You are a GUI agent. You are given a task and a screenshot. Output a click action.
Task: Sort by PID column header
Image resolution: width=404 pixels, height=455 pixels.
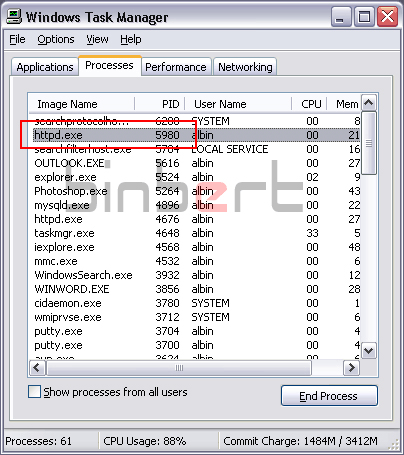[160, 104]
